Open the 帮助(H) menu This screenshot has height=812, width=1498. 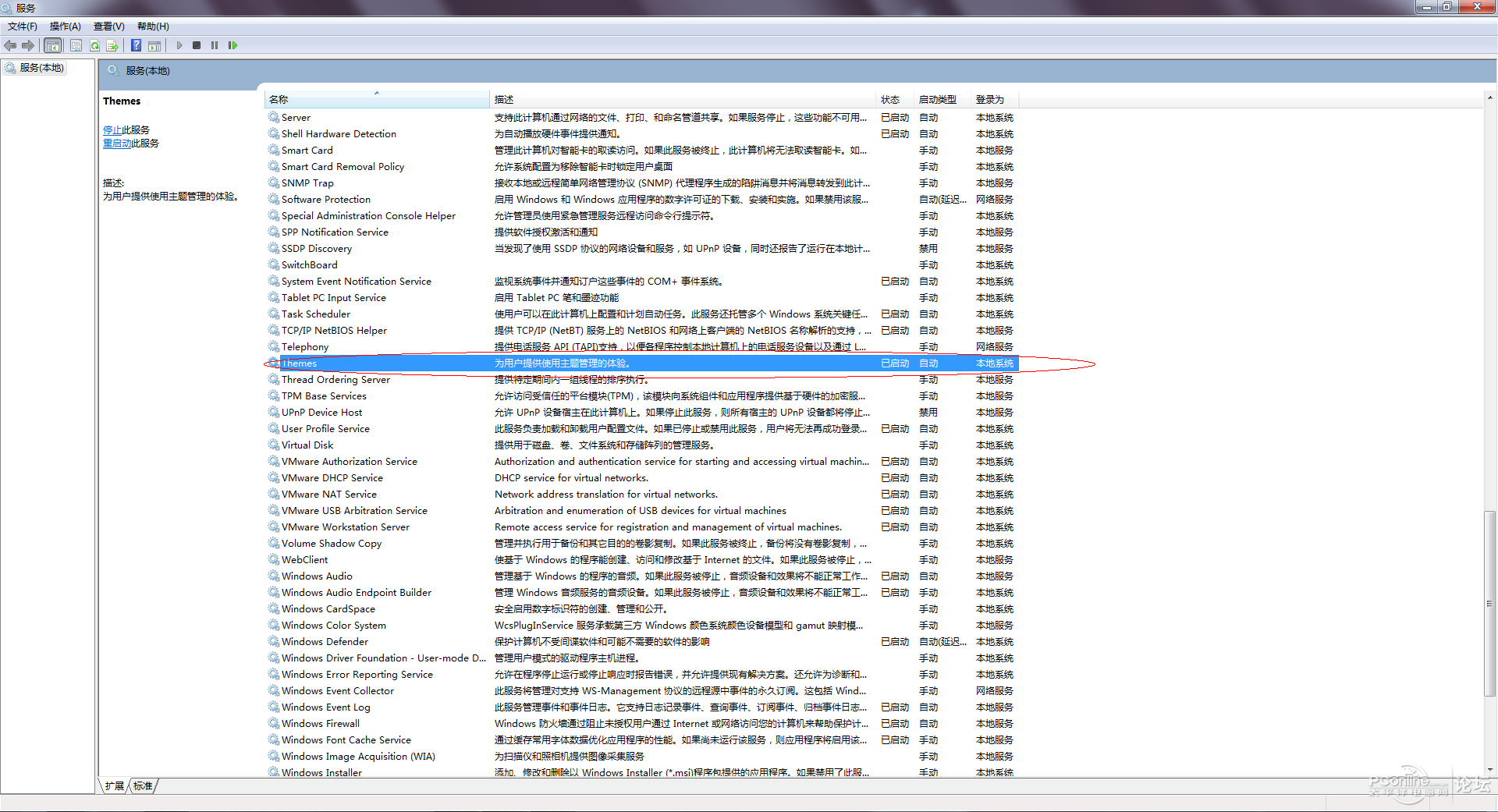click(x=153, y=27)
